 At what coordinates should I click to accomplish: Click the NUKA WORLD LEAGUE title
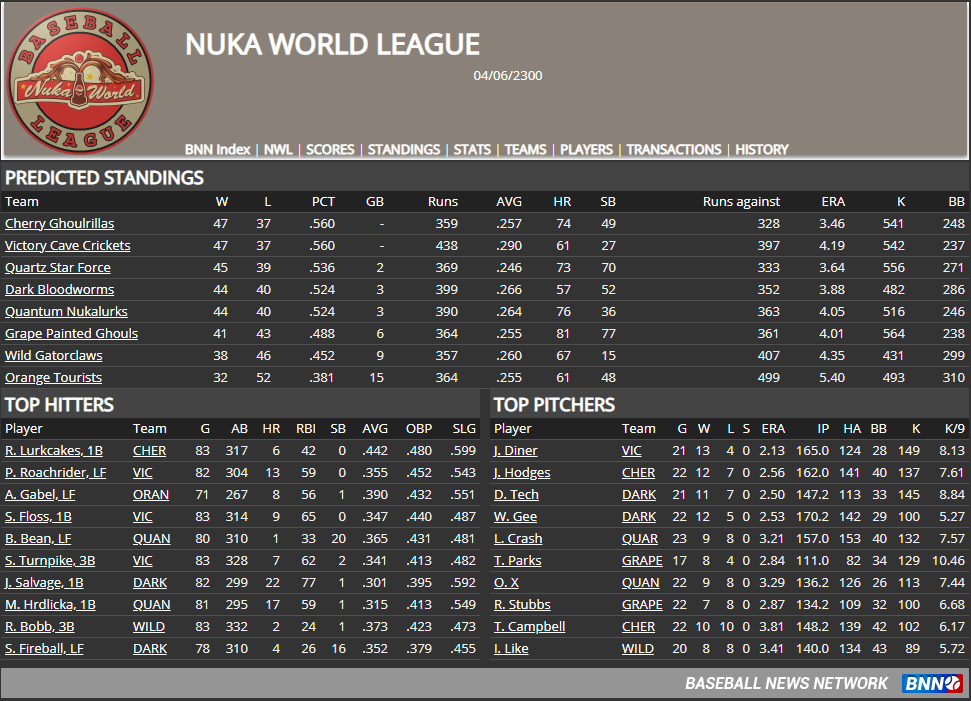point(333,45)
